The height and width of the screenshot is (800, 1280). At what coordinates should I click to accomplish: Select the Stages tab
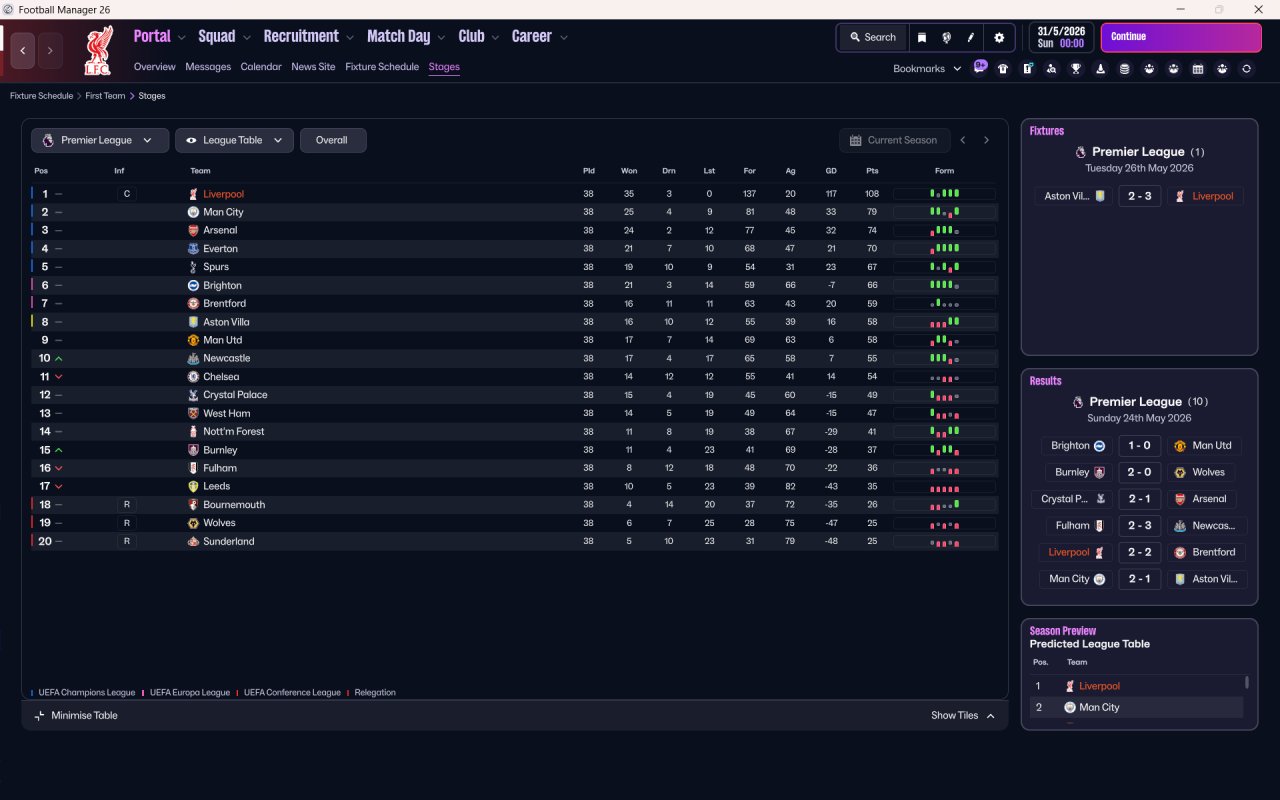click(x=444, y=67)
